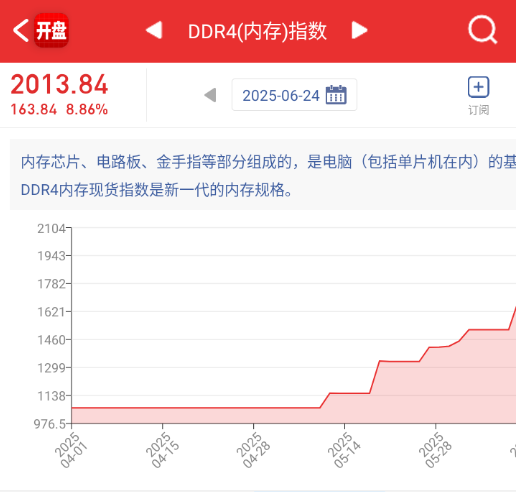Open calendar icon beside the date

coord(336,95)
